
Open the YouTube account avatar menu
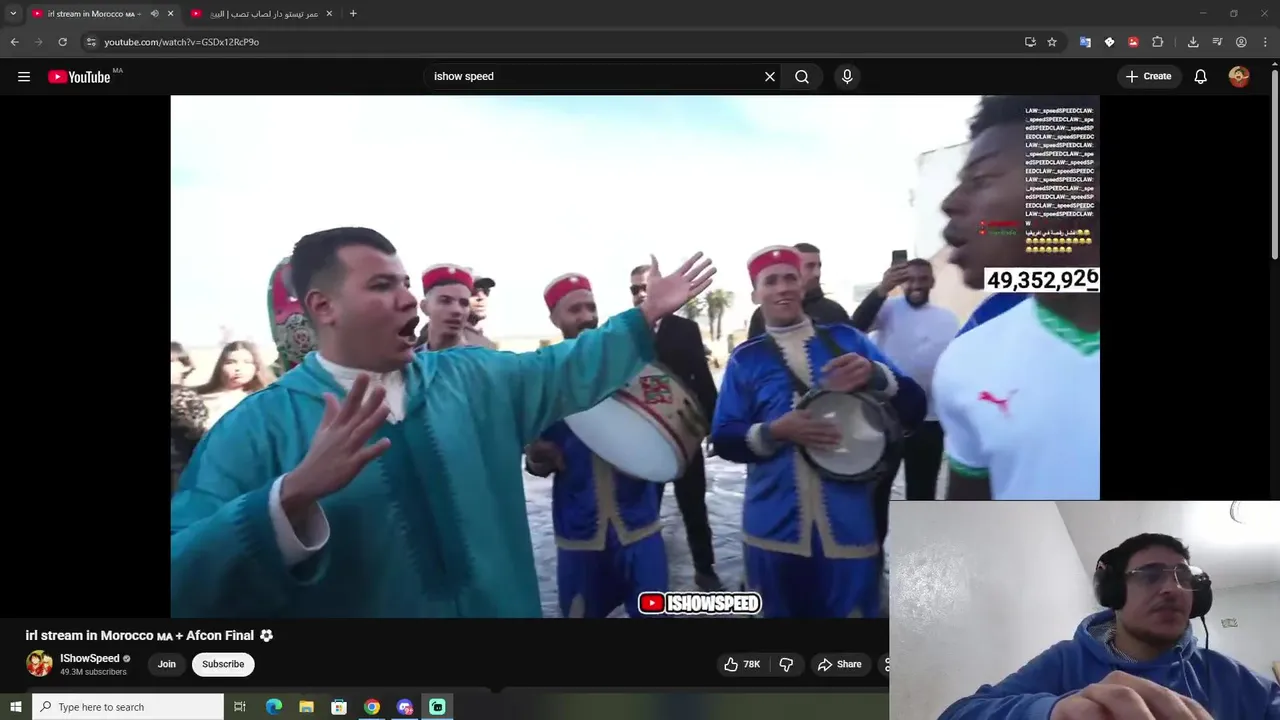click(x=1239, y=77)
